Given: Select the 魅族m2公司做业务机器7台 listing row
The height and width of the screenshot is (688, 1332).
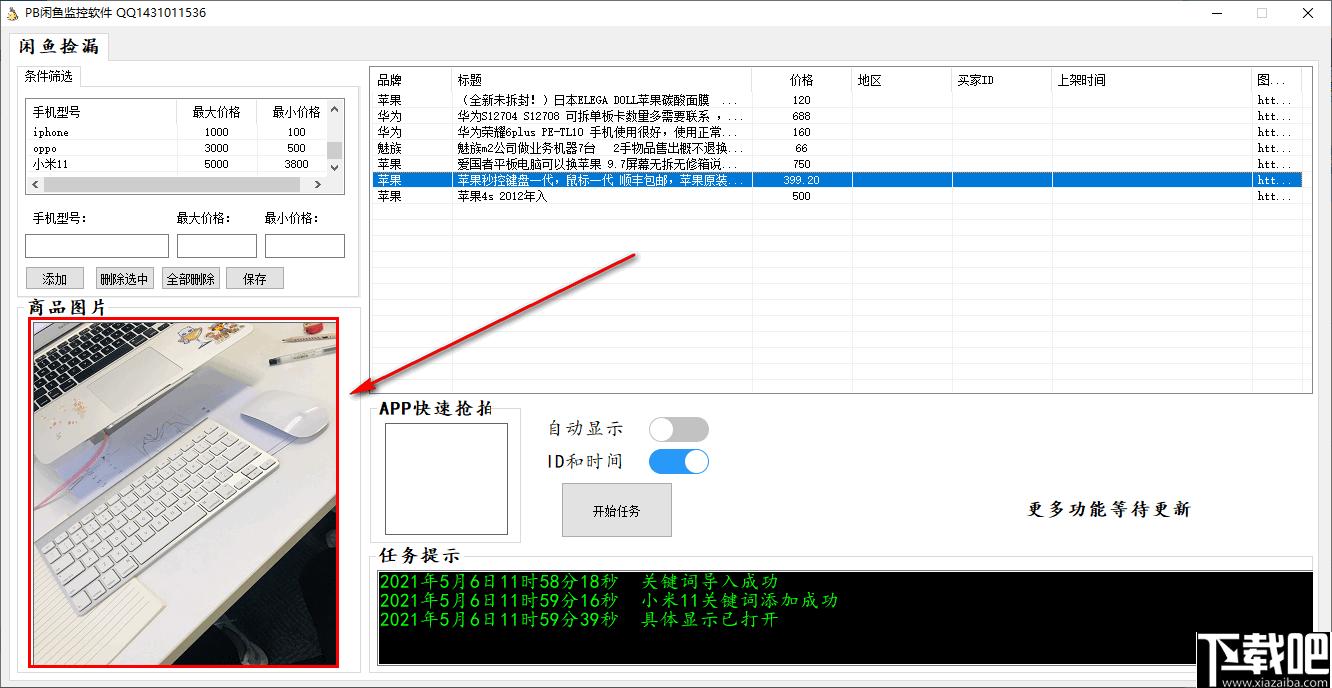Looking at the screenshot, I should (836, 148).
